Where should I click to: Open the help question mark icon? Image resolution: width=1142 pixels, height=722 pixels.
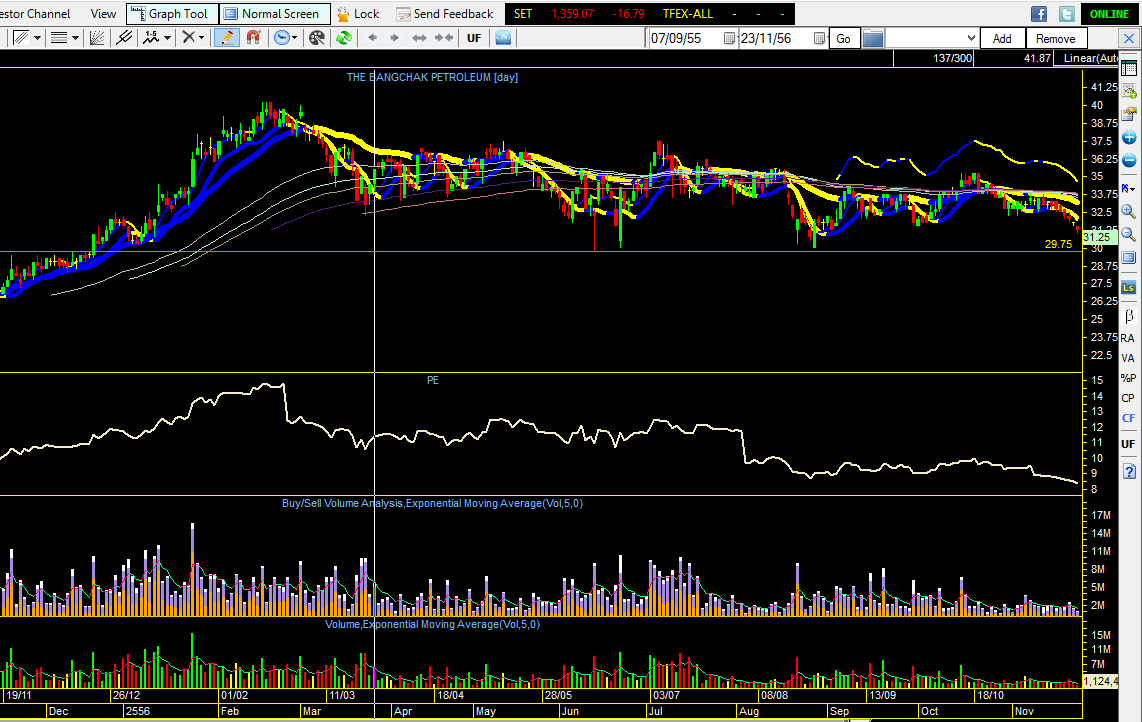point(1129,471)
